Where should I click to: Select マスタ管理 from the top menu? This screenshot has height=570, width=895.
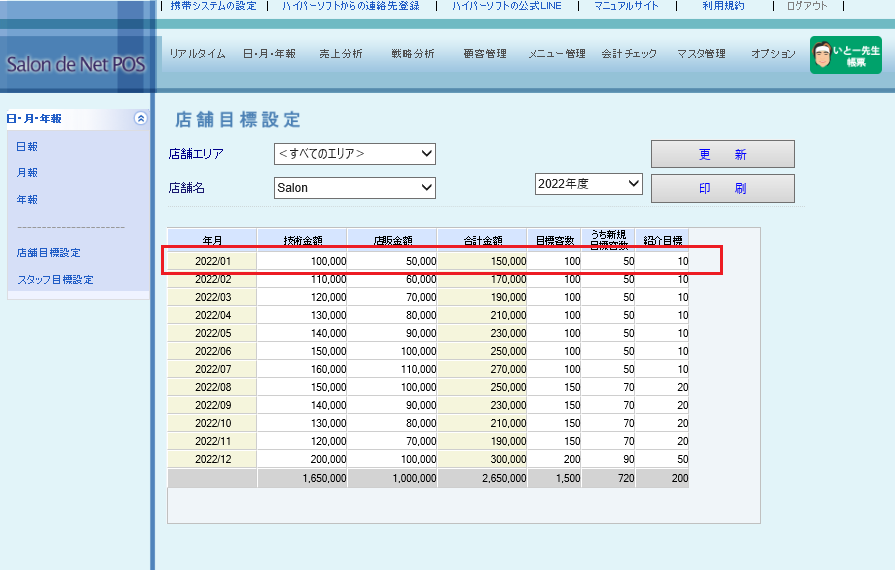[x=701, y=54]
